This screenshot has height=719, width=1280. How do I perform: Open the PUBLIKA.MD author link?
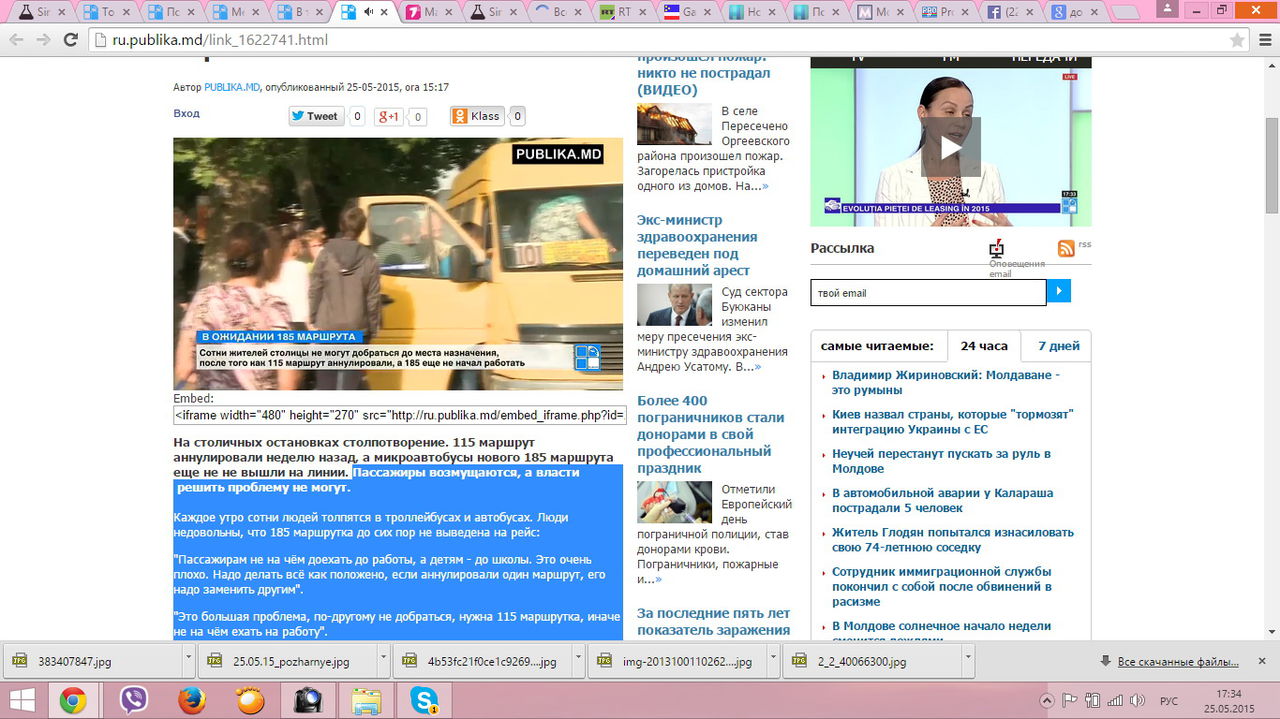(x=232, y=88)
